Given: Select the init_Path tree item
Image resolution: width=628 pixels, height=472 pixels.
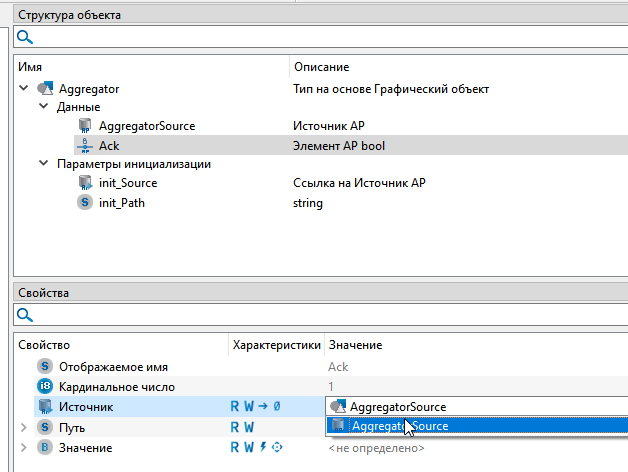Looking at the screenshot, I should pyautogui.click(x=120, y=202).
